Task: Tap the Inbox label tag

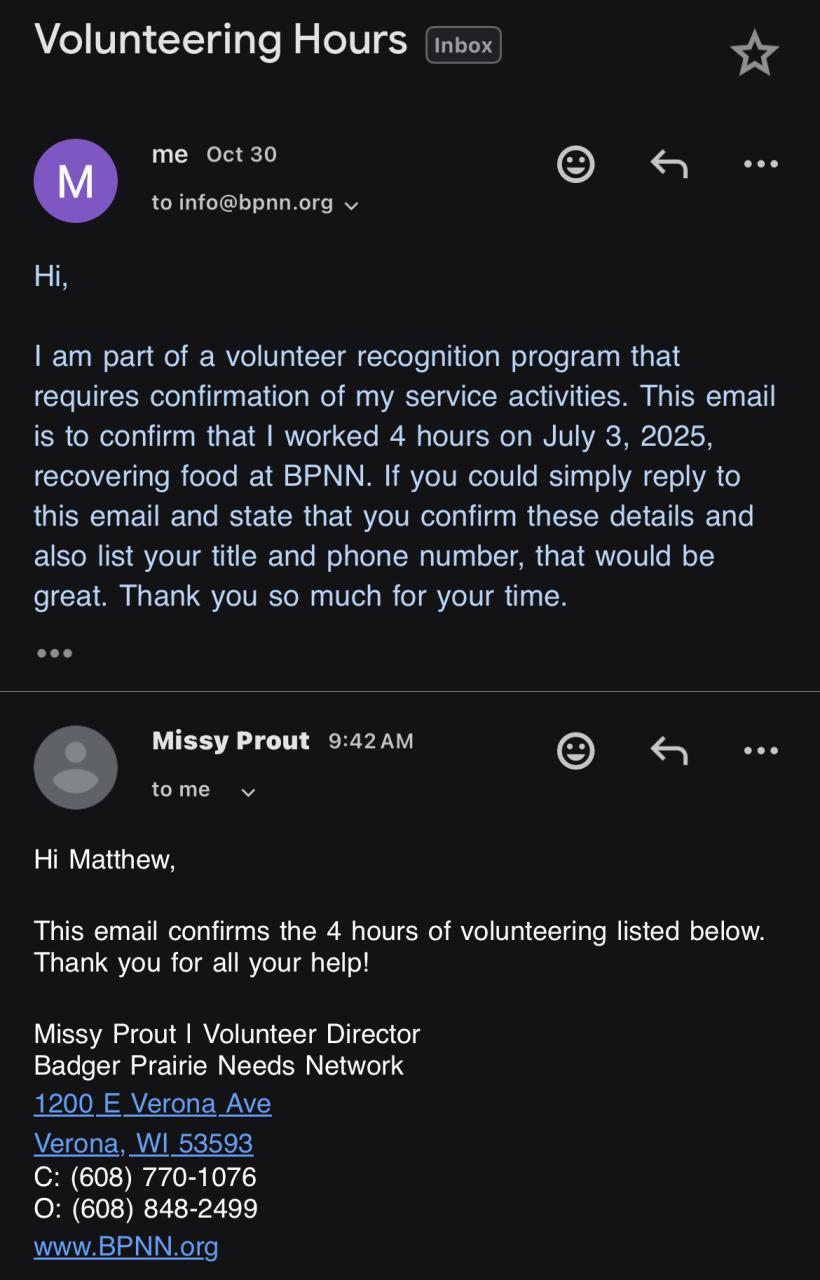Action: (463, 45)
